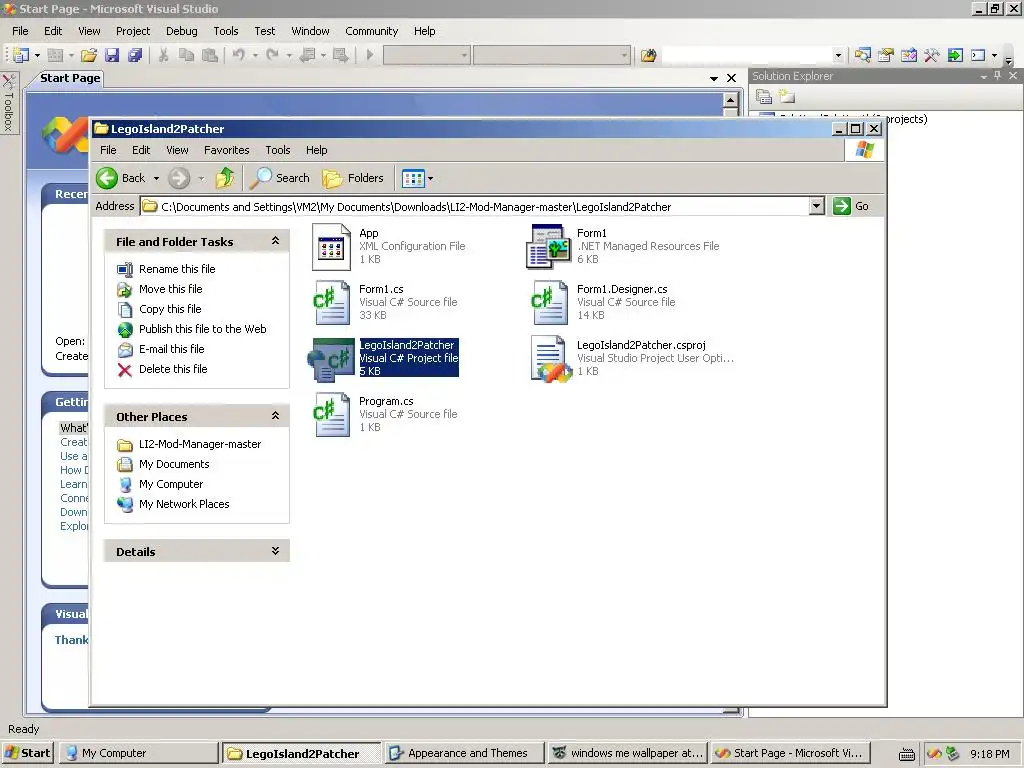Collapse the Other Places section
The width and height of the screenshot is (1024, 768).
(x=276, y=416)
